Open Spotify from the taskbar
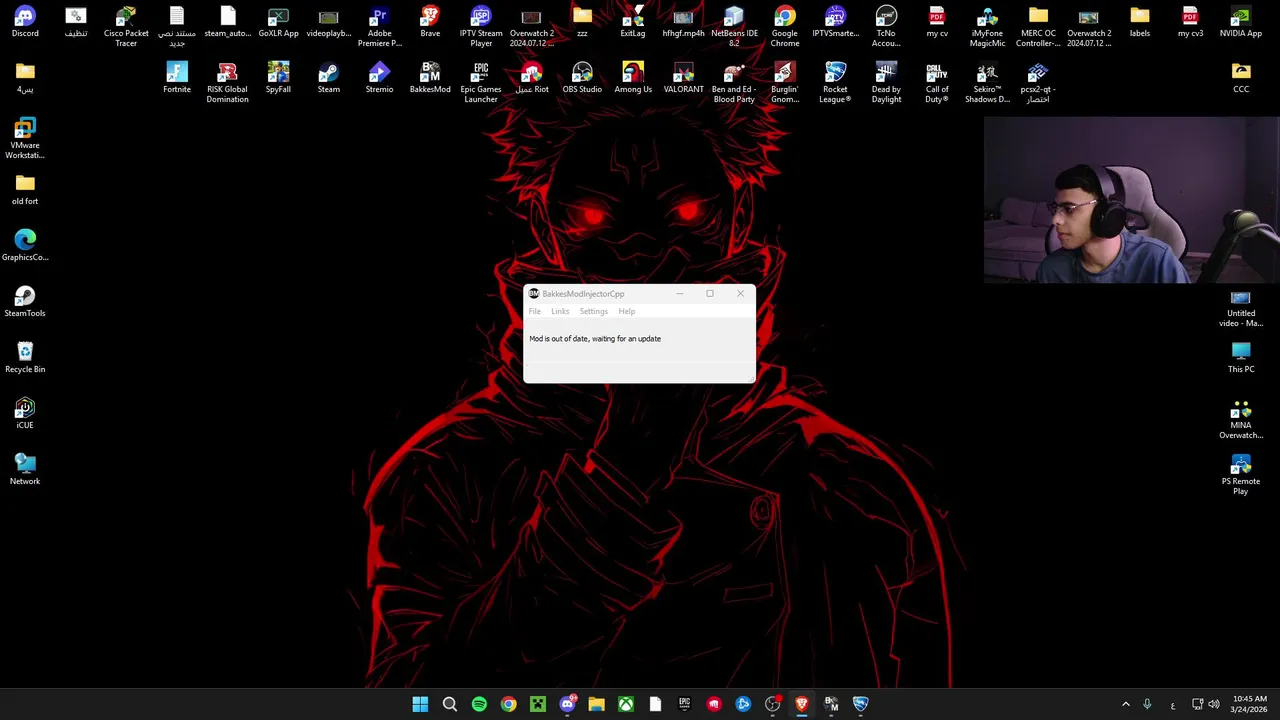1280x720 pixels. (479, 704)
